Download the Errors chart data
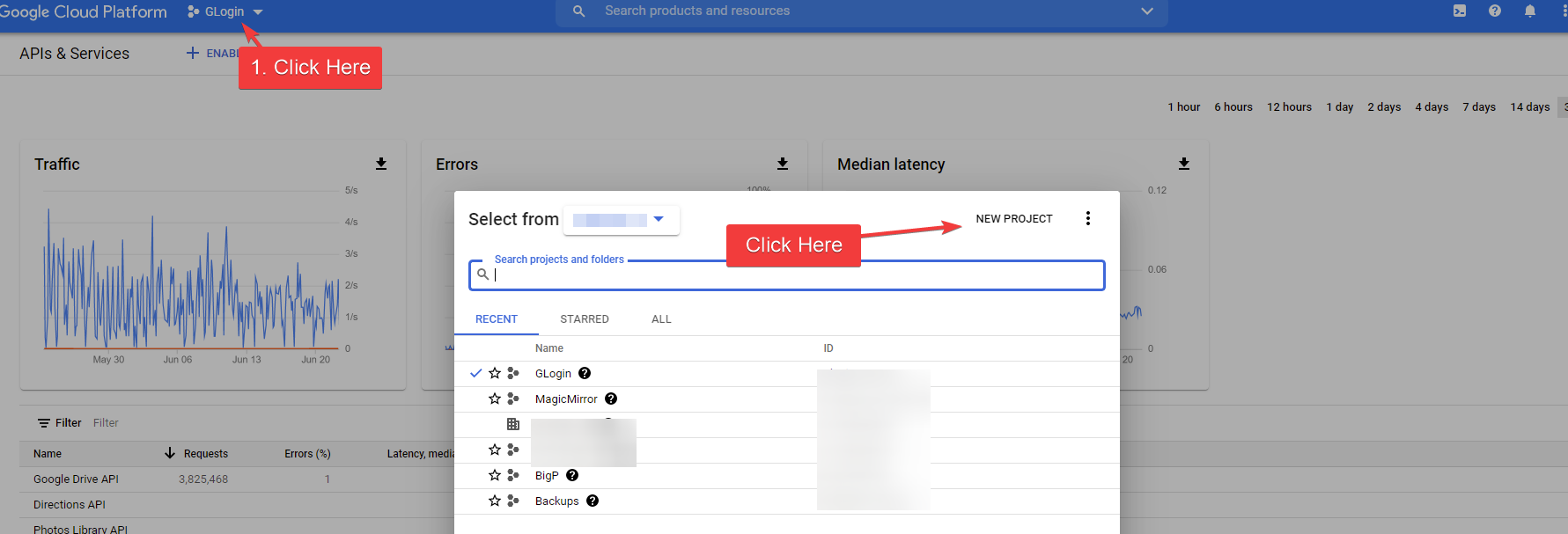The width and height of the screenshot is (1568, 534). click(783, 164)
